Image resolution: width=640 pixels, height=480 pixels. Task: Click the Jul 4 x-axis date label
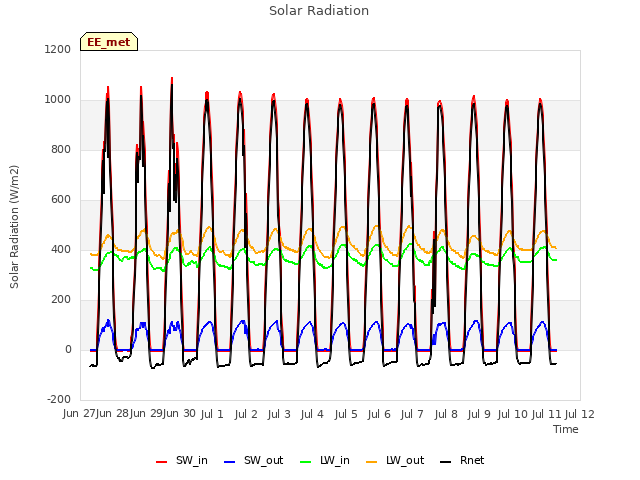coord(312,414)
